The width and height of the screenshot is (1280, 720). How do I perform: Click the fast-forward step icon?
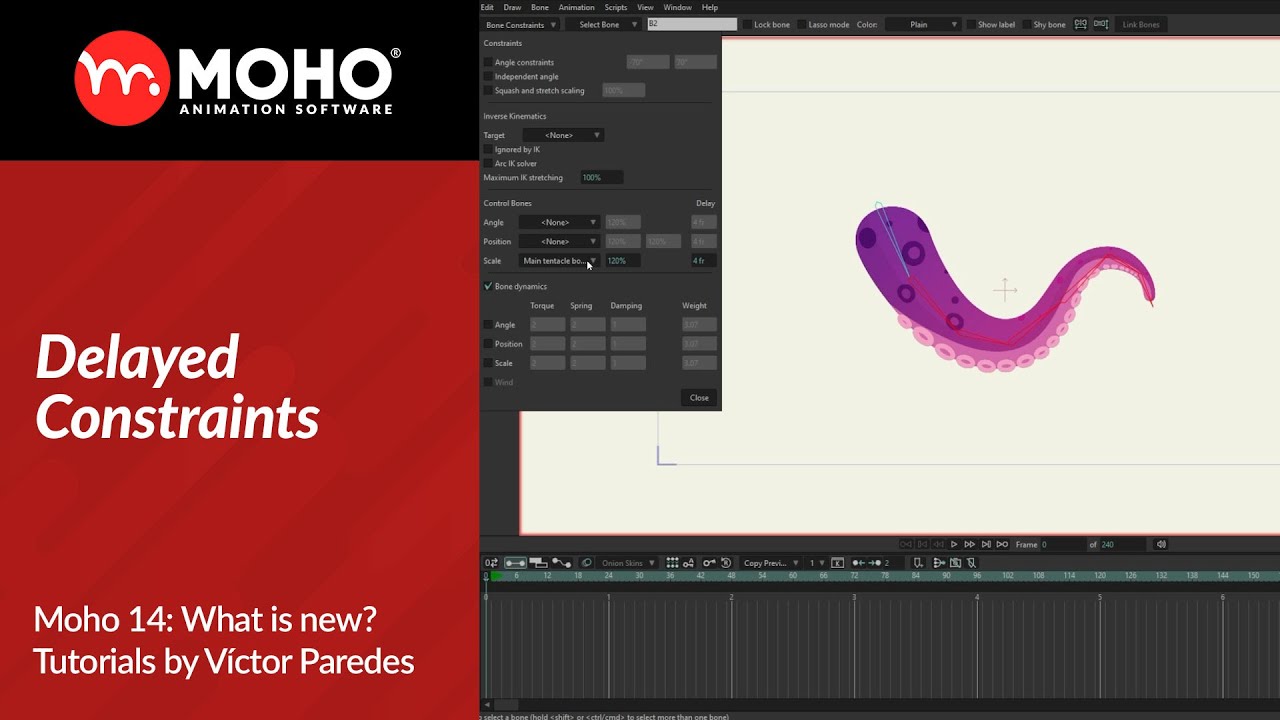(969, 545)
